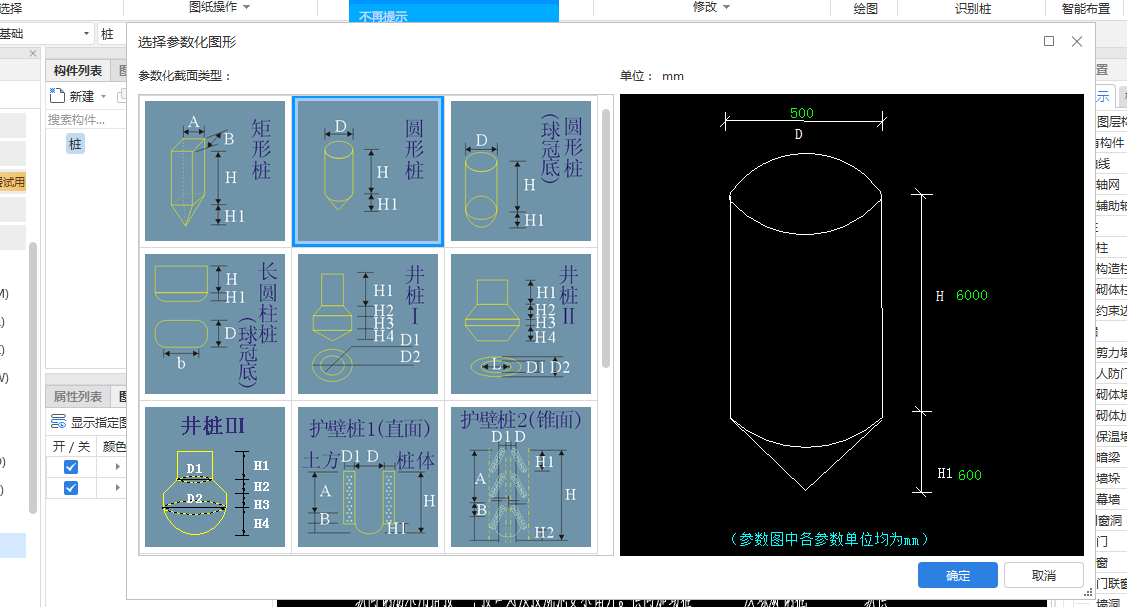Open the 绘图 ribbon group
This screenshot has height=607, width=1127.
pyautogui.click(x=865, y=9)
